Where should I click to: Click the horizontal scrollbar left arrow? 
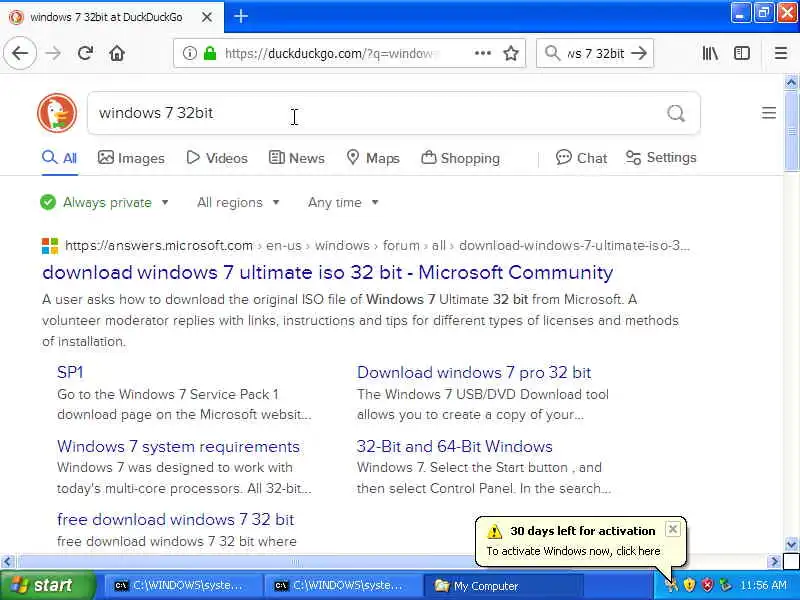(x=7, y=562)
